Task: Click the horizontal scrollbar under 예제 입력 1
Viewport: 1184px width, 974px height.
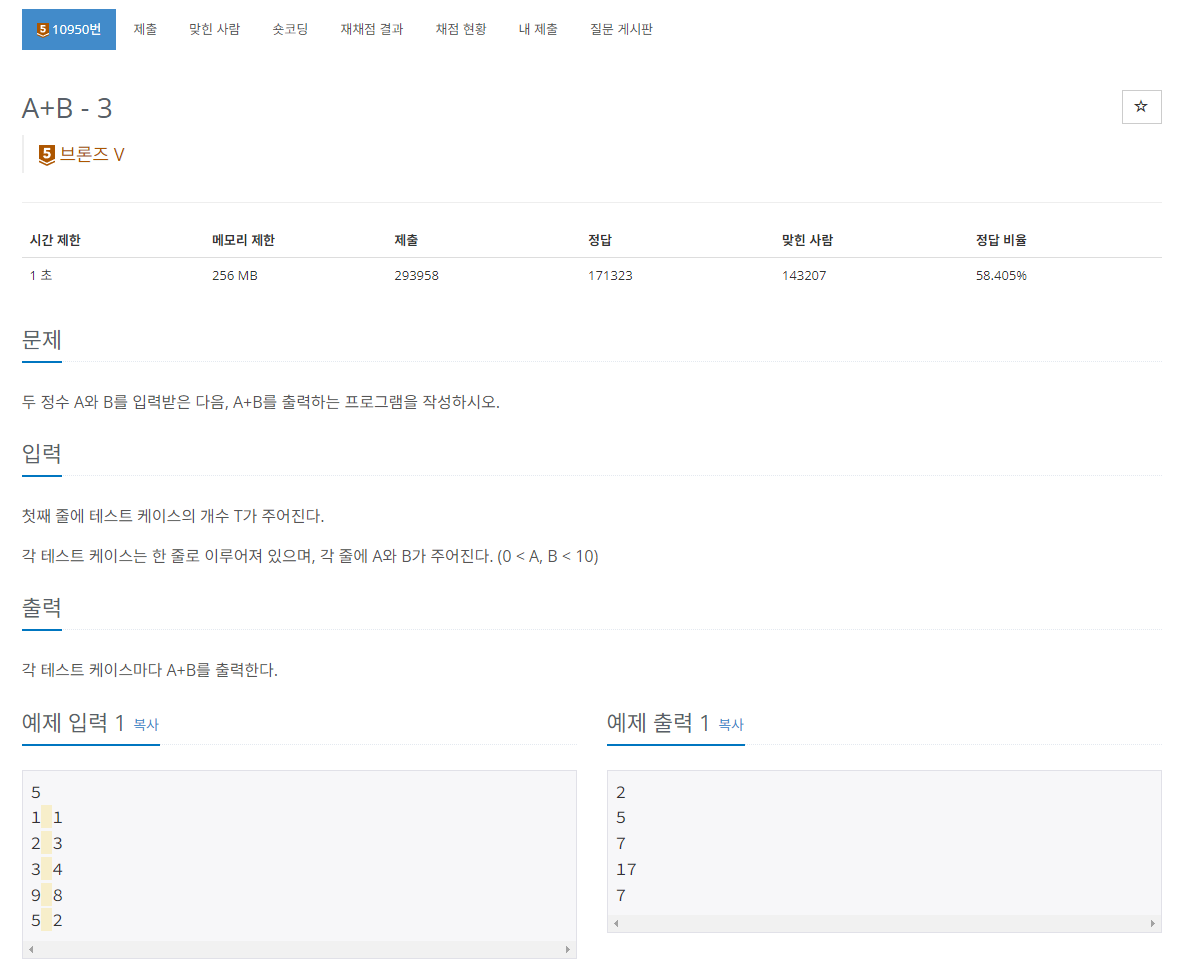Action: tap(300, 950)
